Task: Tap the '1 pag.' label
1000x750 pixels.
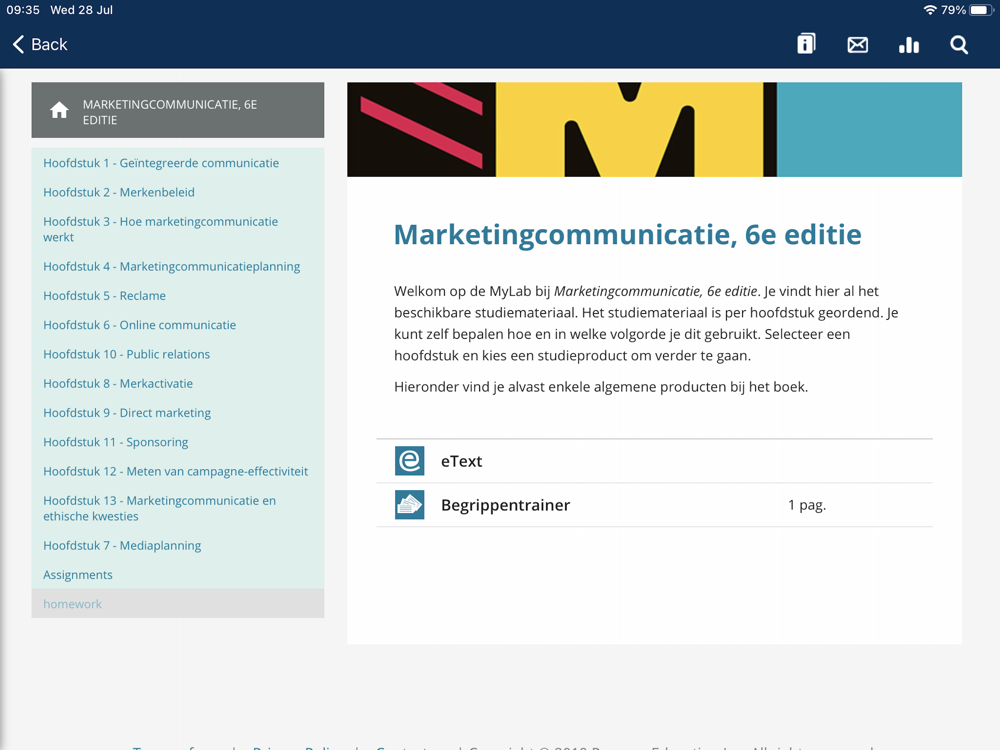Action: tap(807, 505)
